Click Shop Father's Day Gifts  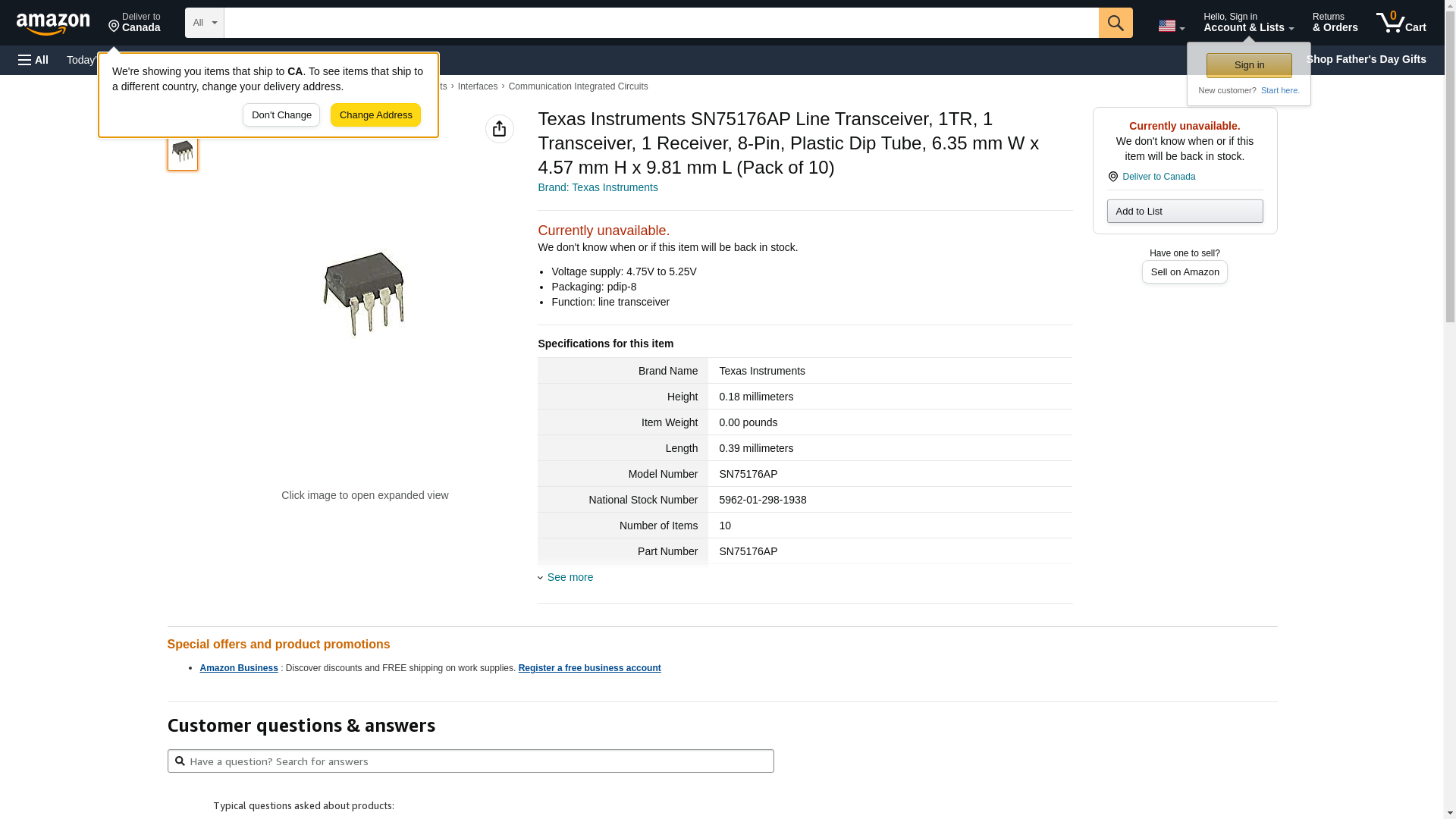tap(1365, 59)
